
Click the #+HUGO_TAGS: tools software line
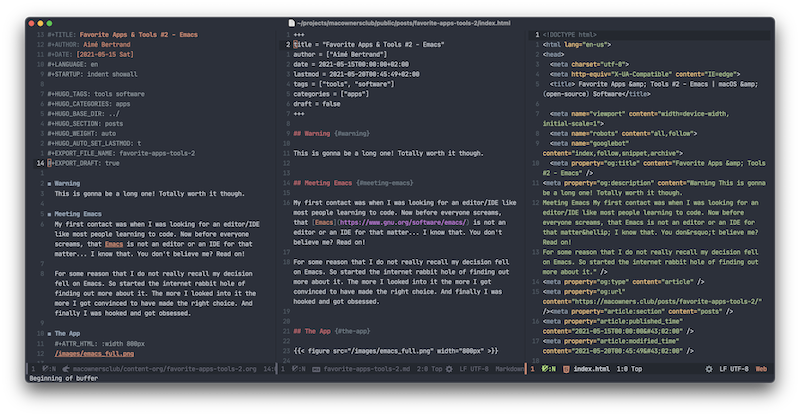(96, 94)
